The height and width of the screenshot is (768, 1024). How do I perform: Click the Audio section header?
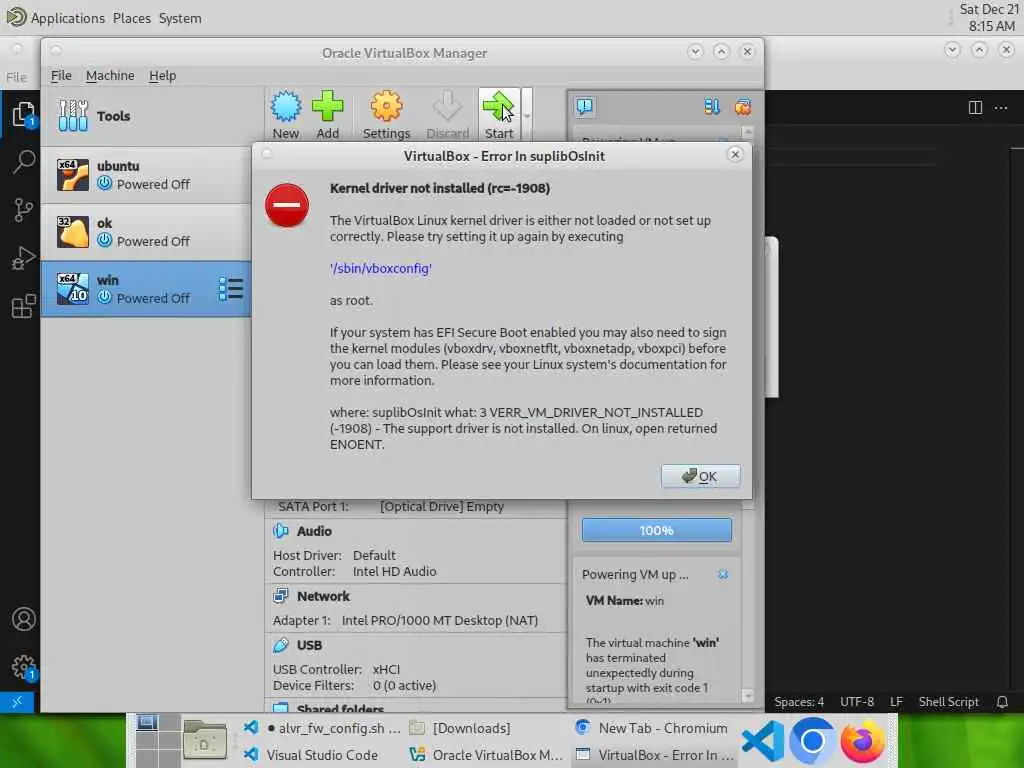(x=313, y=531)
